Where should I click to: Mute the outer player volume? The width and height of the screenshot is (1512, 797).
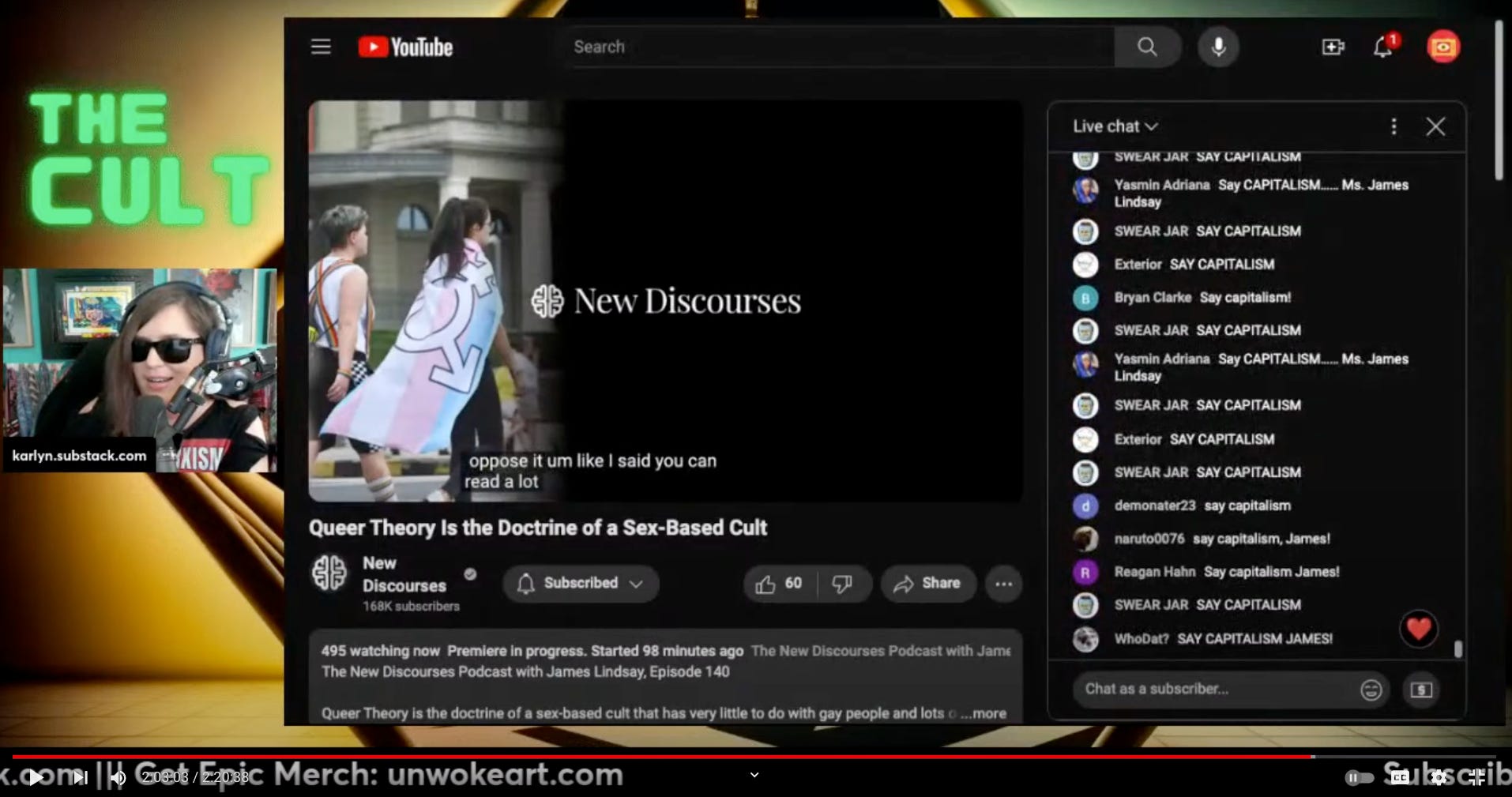point(118,777)
